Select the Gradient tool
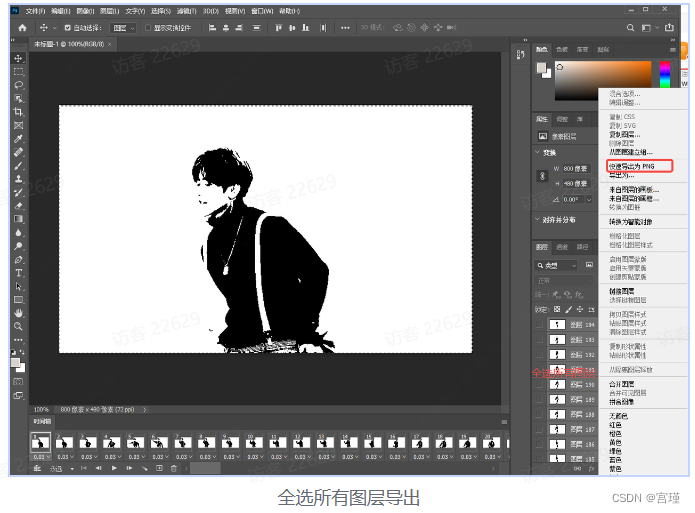The image size is (695, 513). (x=18, y=219)
